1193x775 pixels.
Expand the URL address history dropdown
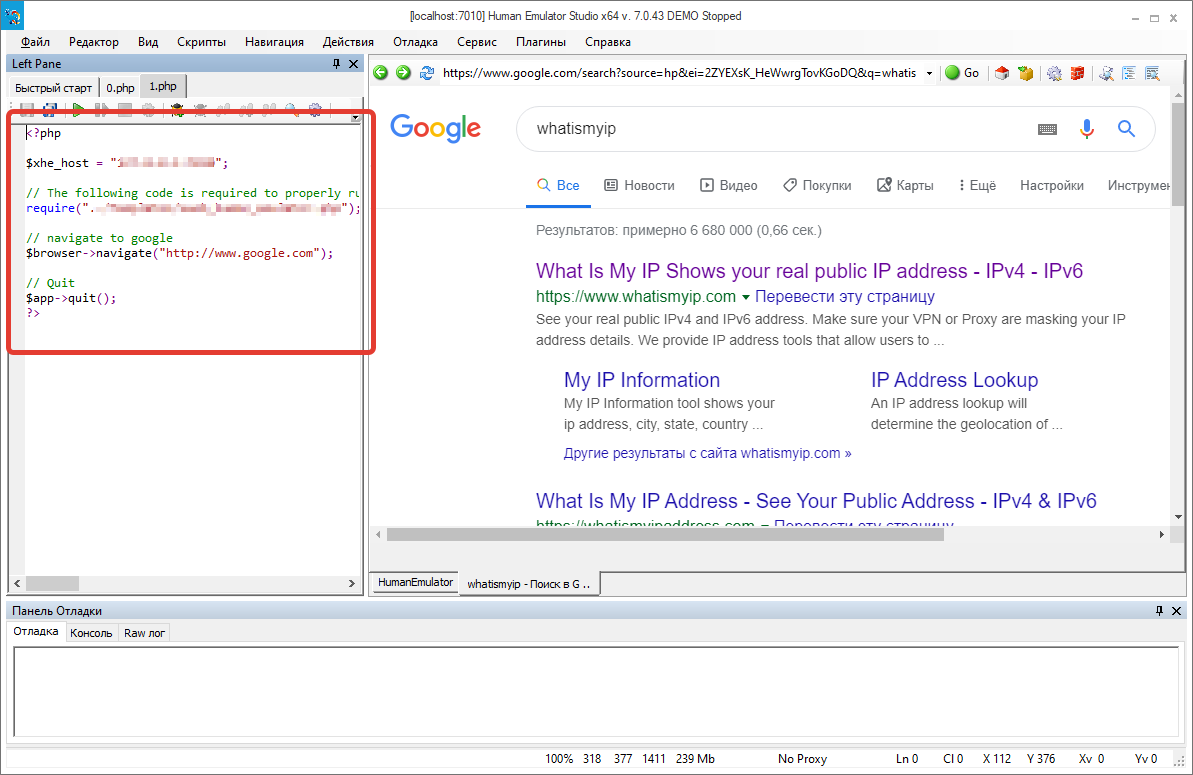tap(929, 74)
